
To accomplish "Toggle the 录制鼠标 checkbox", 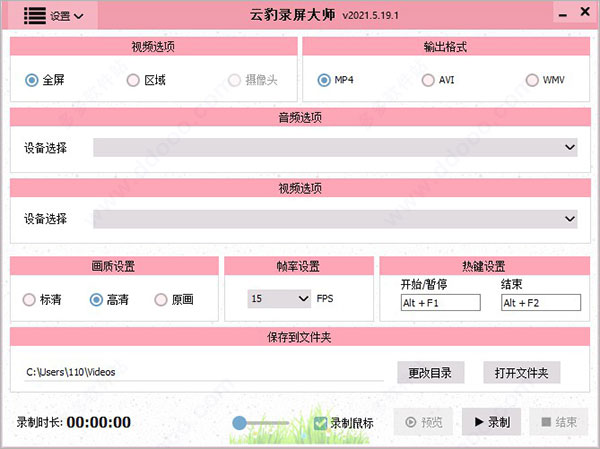I will [320, 423].
